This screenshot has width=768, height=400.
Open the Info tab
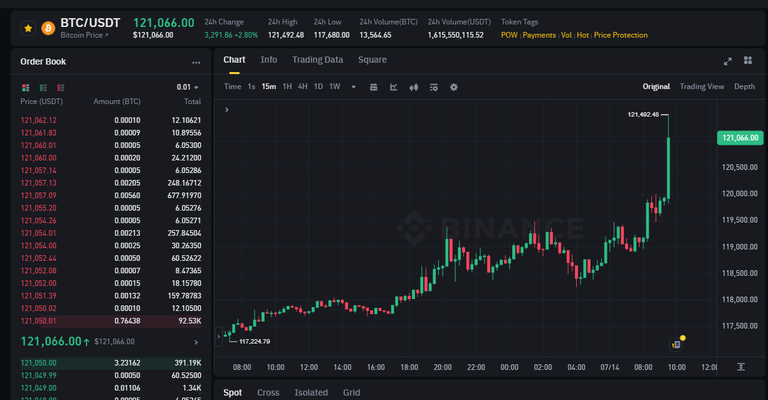[268, 60]
